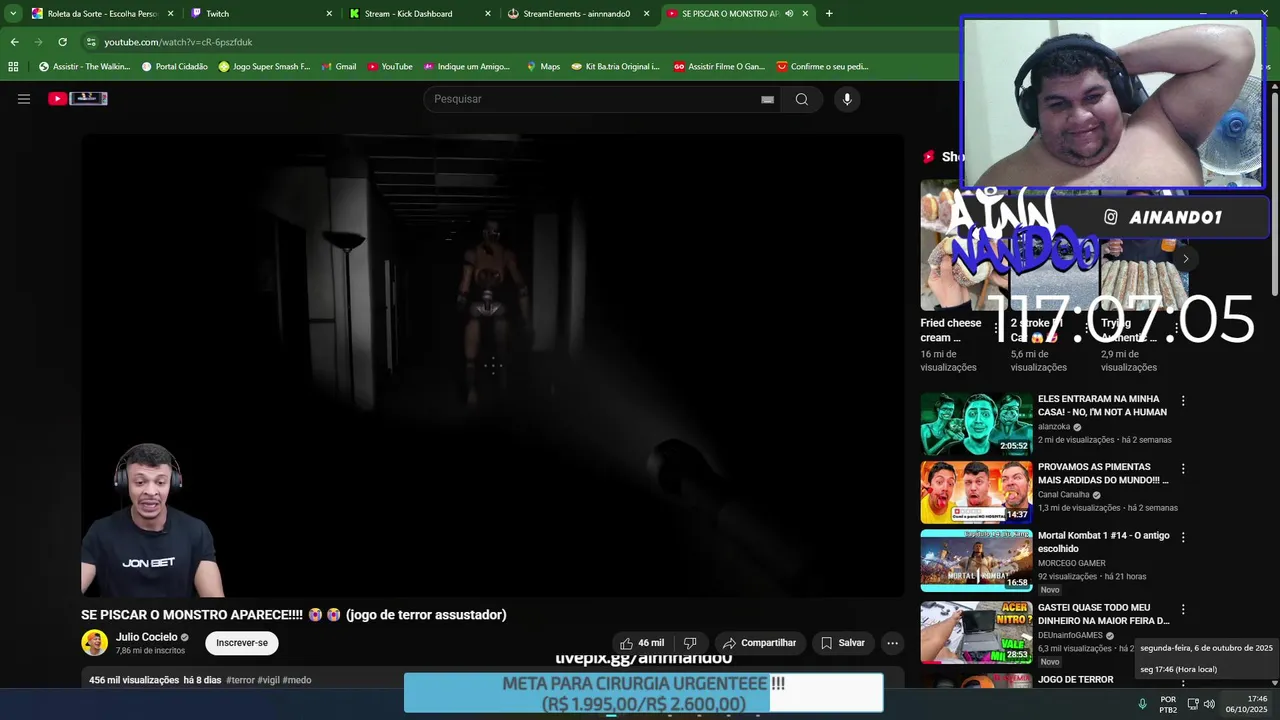Click the Compartilhar button

[x=759, y=643]
